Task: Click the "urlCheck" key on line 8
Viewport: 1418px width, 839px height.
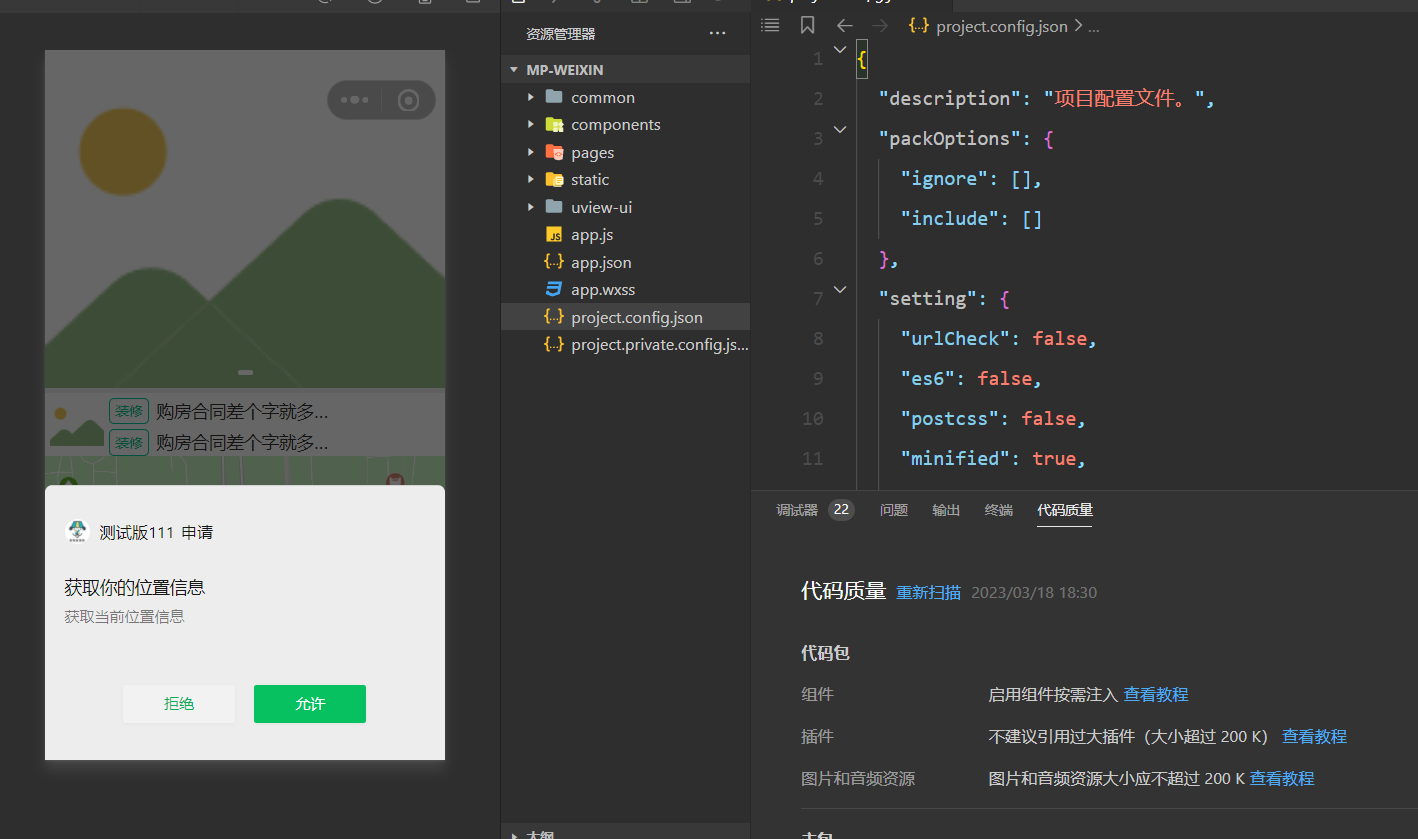Action: (x=955, y=338)
